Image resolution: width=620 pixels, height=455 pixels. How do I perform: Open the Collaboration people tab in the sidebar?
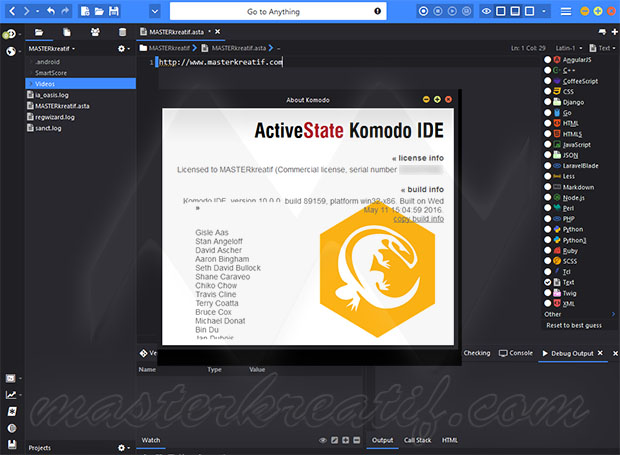[x=95, y=32]
